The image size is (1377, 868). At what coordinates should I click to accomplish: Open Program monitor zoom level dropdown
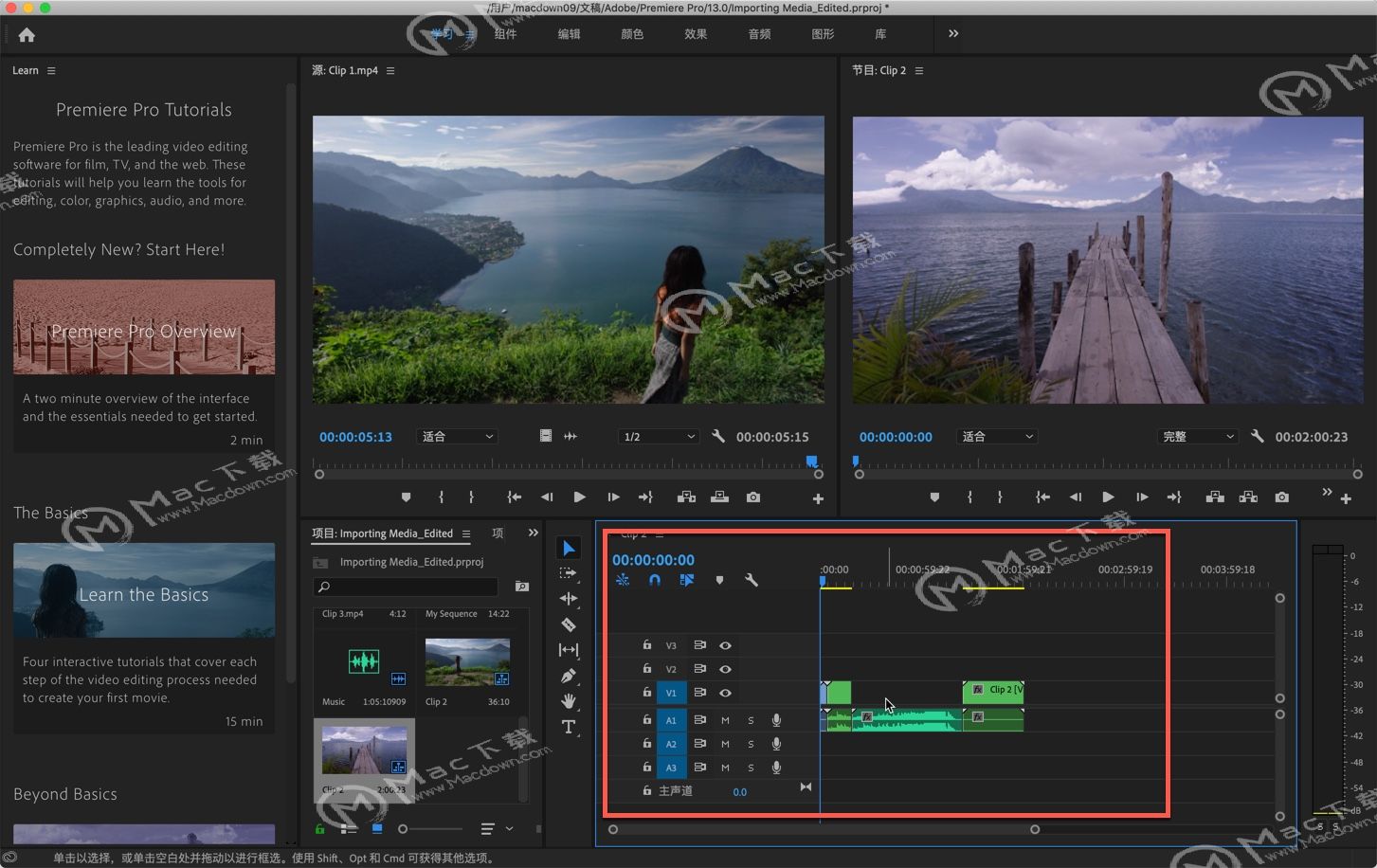coord(997,437)
